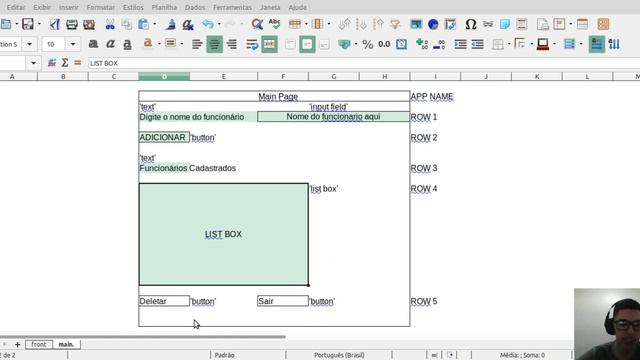Format cell as percent
Image resolution: width=640 pixels, height=360 pixels.
click(x=367, y=44)
